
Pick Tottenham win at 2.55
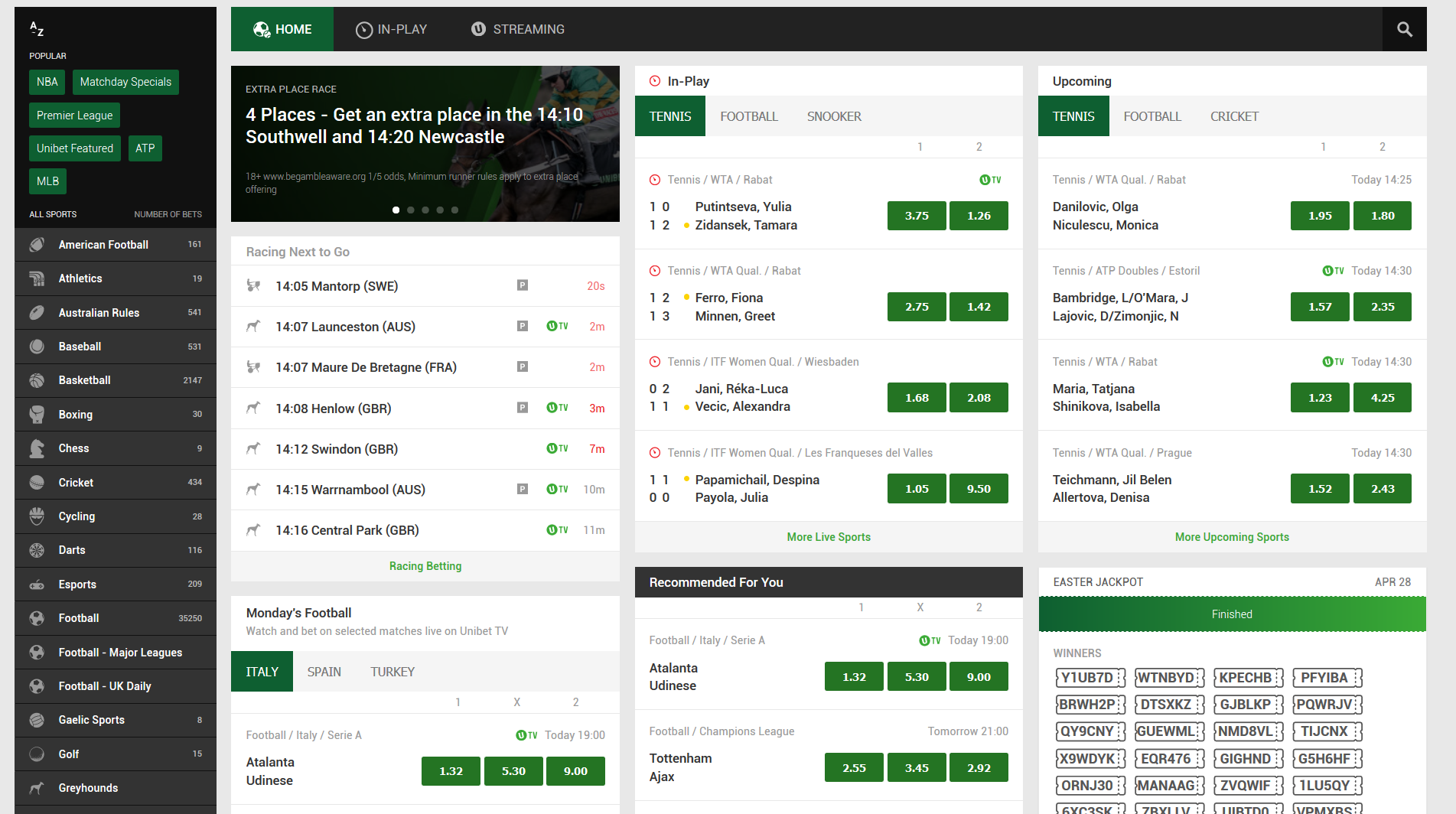(x=854, y=767)
